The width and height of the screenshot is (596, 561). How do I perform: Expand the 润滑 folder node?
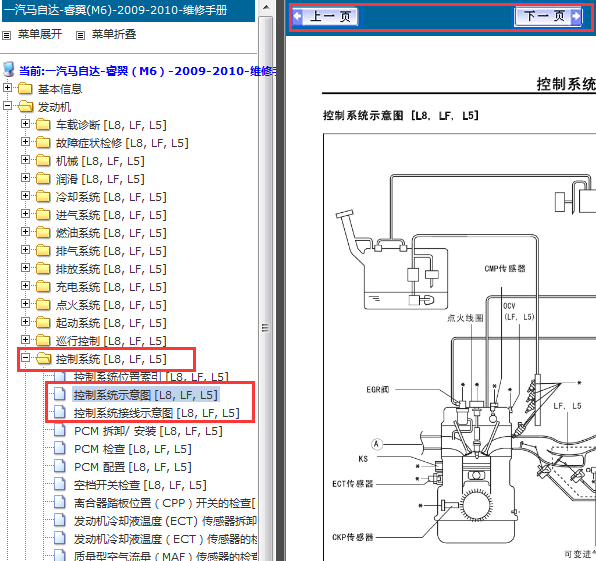click(x=25, y=177)
